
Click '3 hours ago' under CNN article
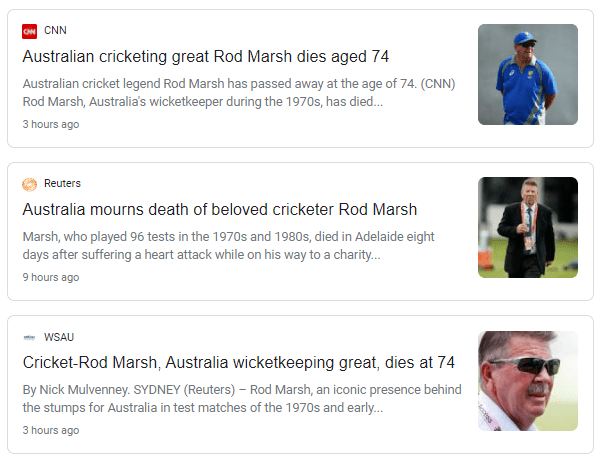coord(51,125)
